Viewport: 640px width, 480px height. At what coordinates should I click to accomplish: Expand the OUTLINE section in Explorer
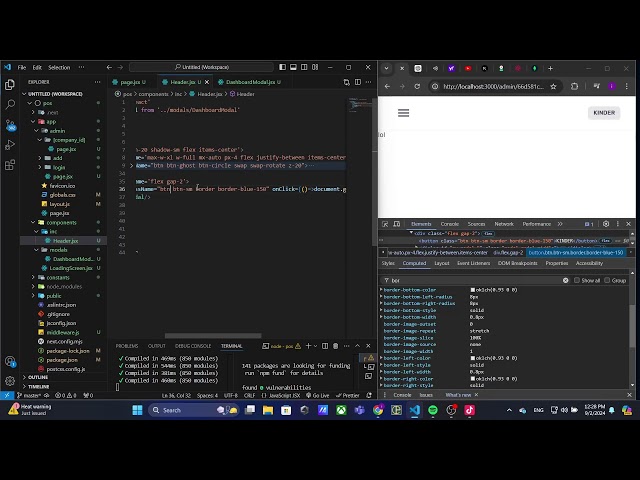point(38,377)
